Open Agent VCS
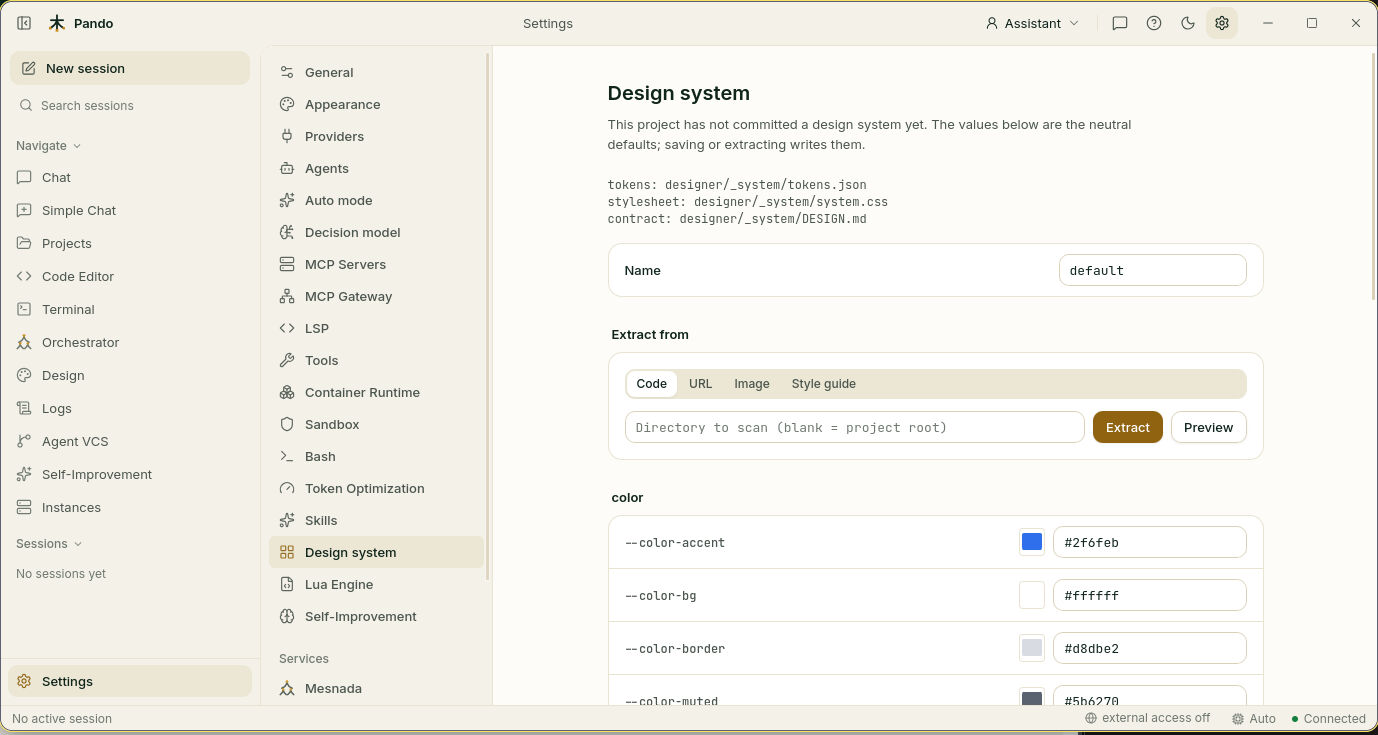The image size is (1378, 735). (x=130, y=441)
